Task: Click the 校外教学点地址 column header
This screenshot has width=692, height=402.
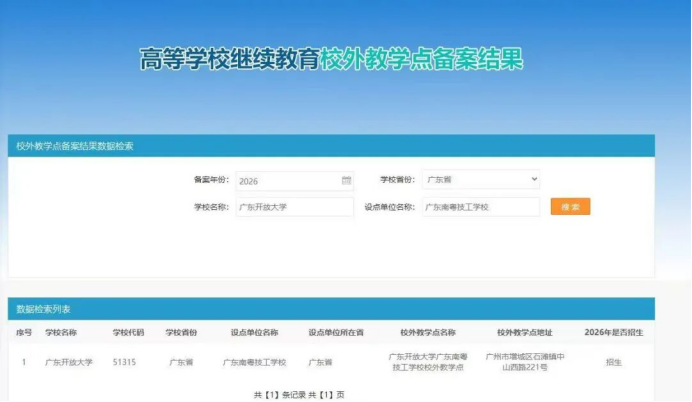Action: point(524,333)
